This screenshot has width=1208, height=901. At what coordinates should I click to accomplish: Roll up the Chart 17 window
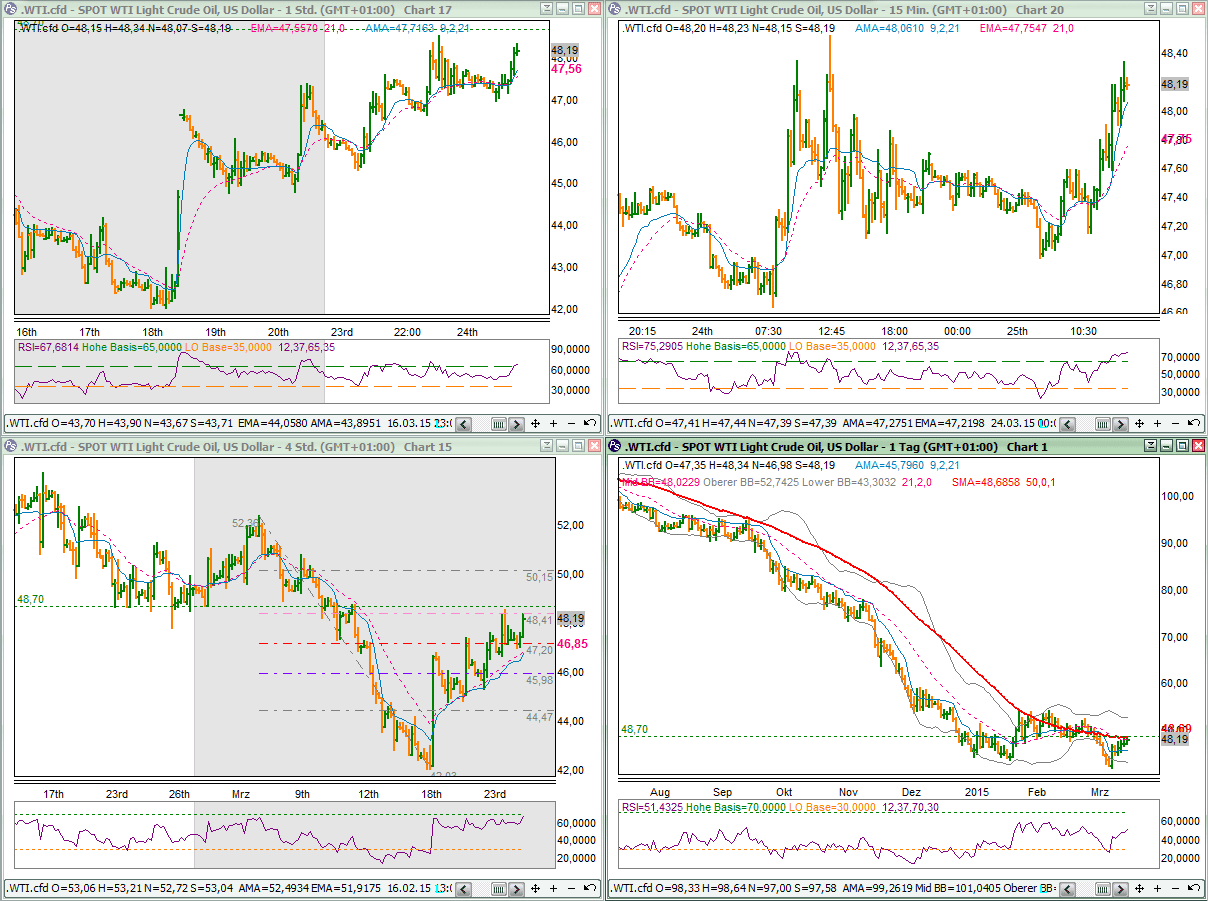point(547,9)
